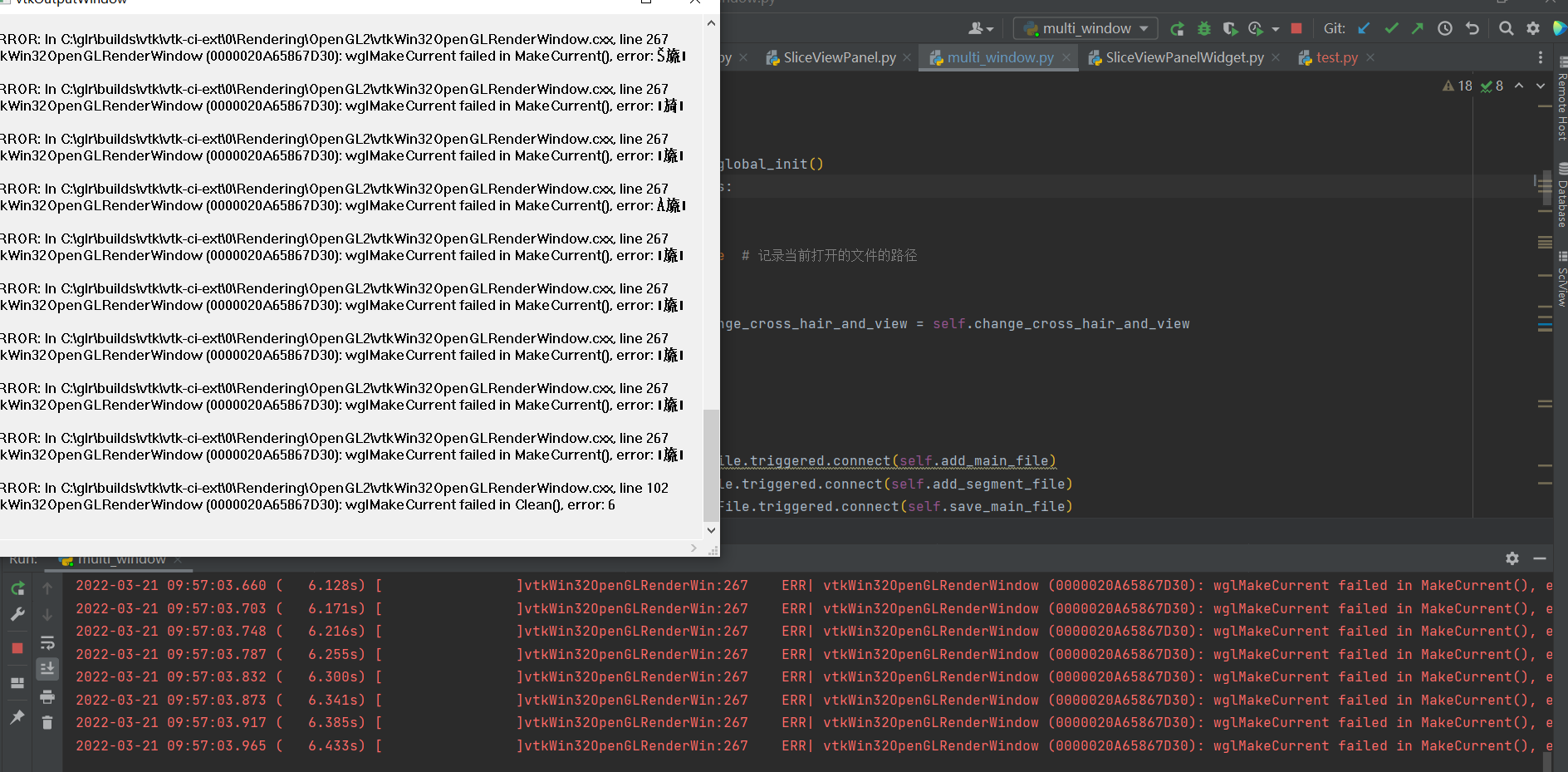Screen dimensions: 1568x772
Task: Enable scroll to end in console output
Action: (x=47, y=669)
